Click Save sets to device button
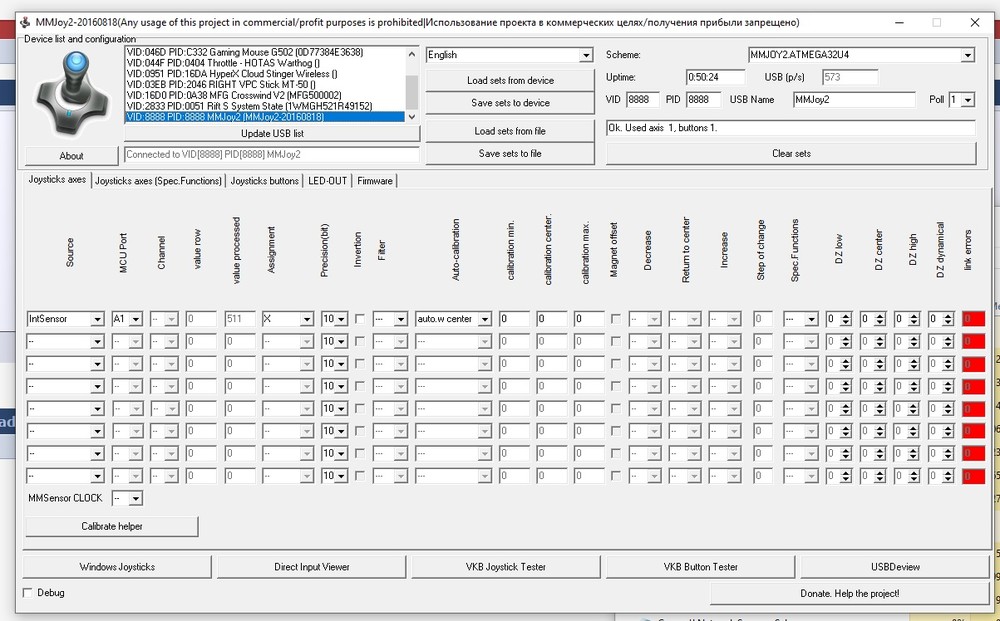This screenshot has width=1000, height=621. click(x=510, y=103)
